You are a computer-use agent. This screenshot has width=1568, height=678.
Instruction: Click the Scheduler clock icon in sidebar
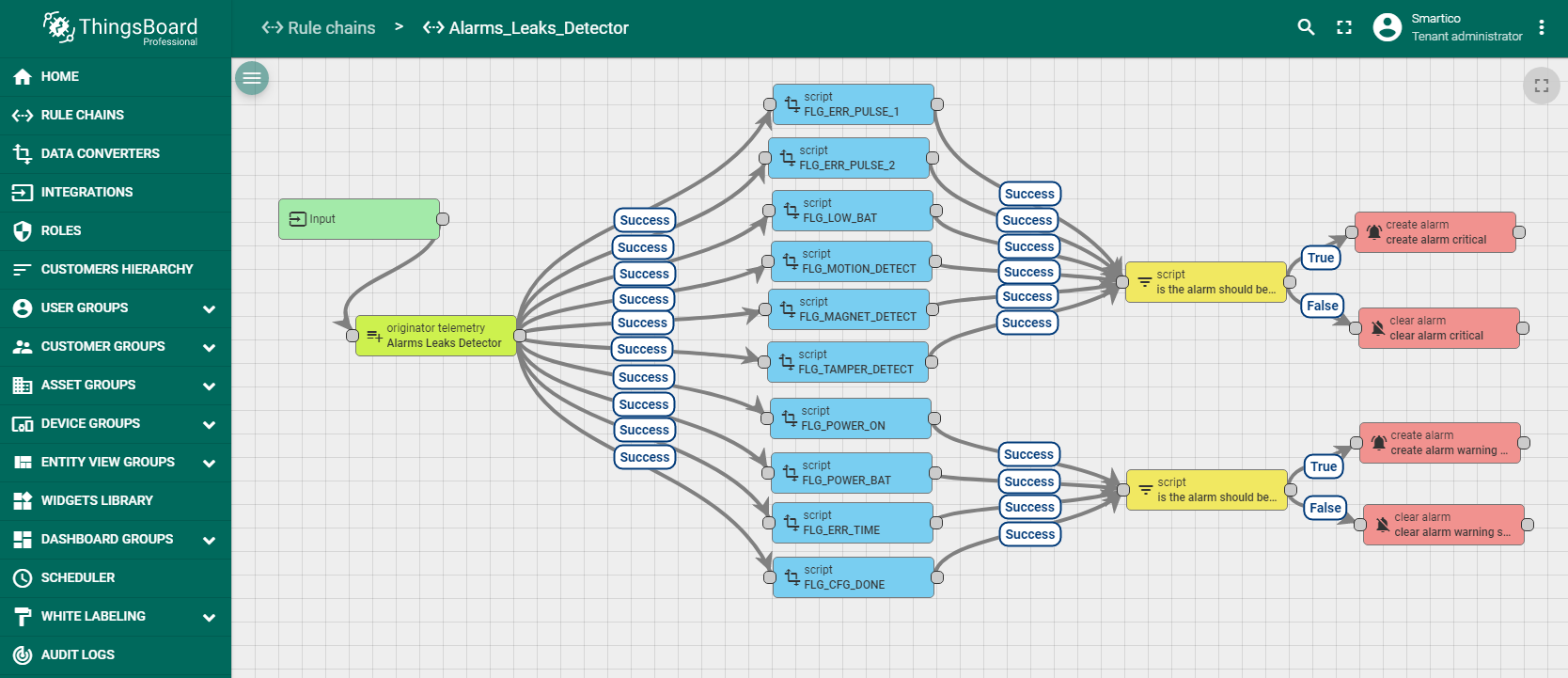[x=23, y=577]
